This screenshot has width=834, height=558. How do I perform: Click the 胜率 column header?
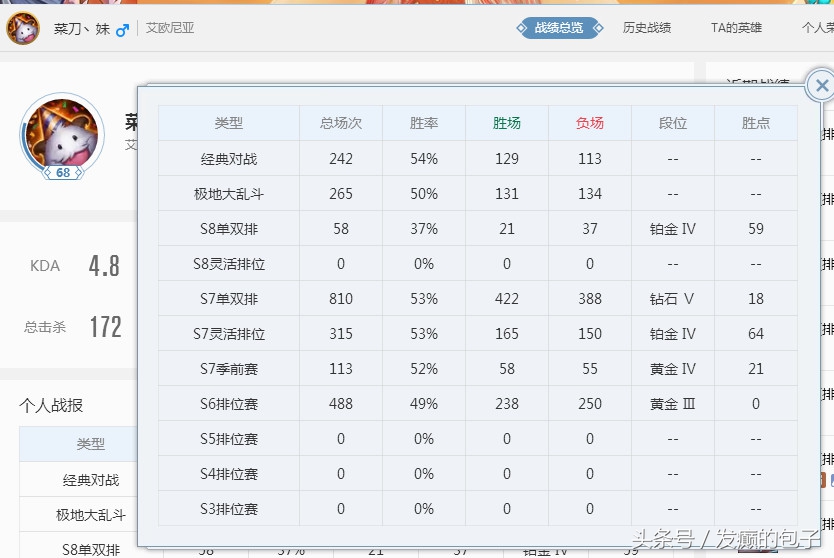coord(424,123)
